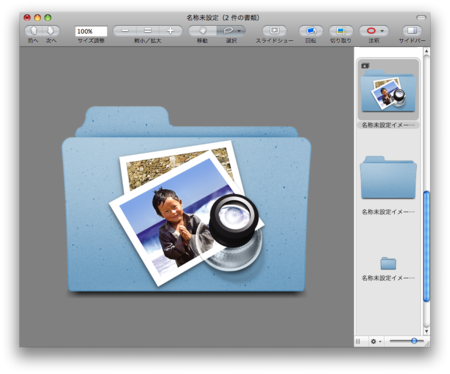Zoom out with the minus button
Screen dimensions: 450x374
125,31
